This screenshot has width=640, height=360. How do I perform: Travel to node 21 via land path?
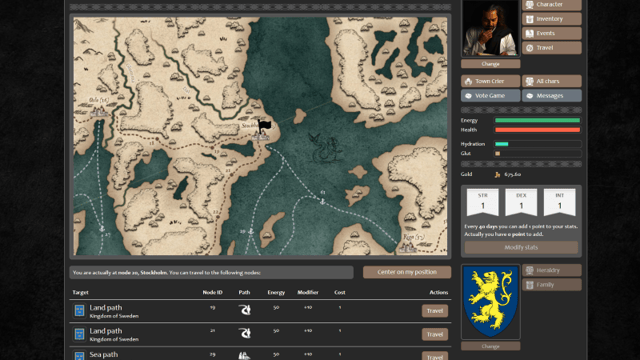point(435,334)
